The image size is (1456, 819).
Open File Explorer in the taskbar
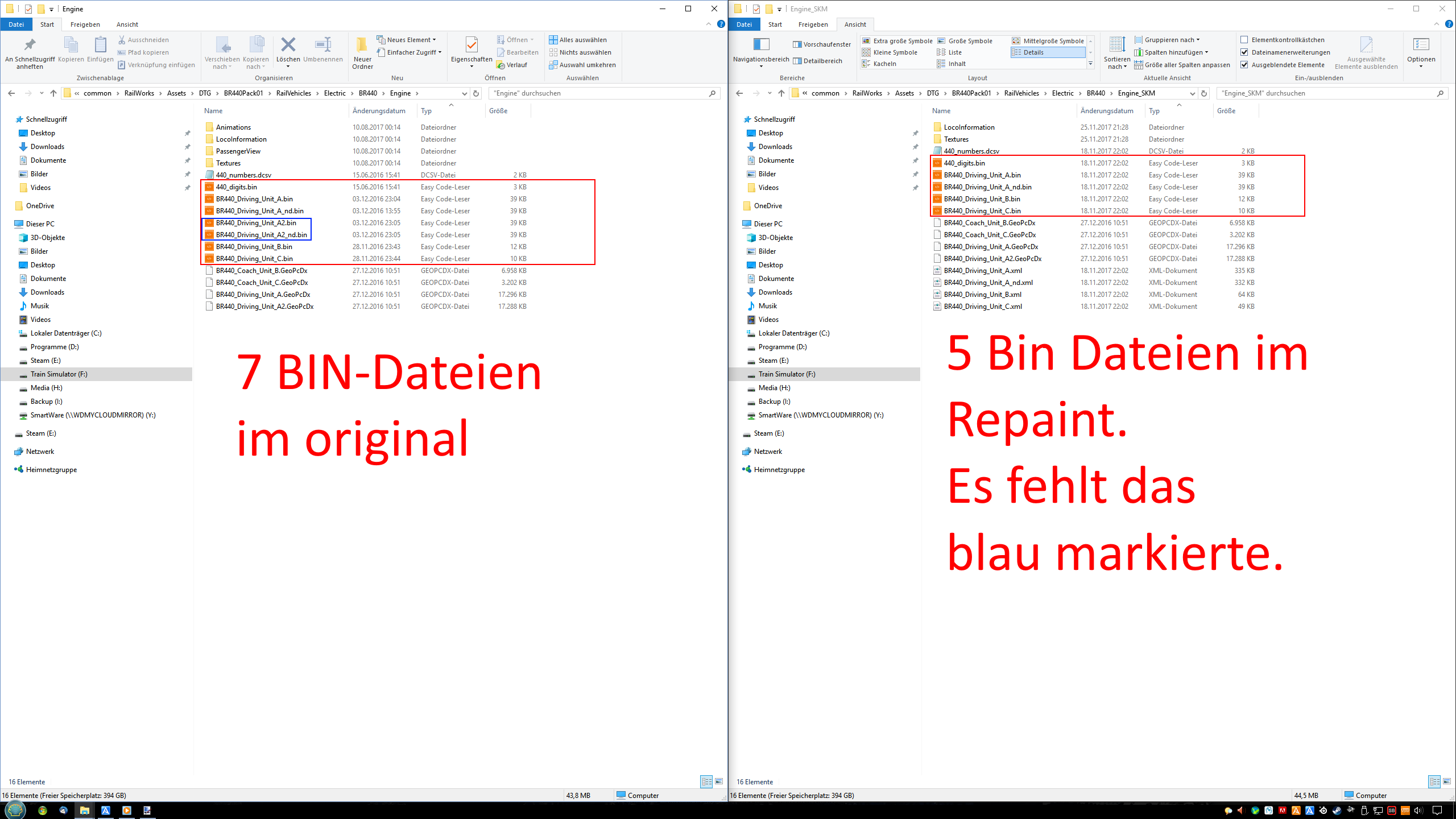tap(84, 810)
